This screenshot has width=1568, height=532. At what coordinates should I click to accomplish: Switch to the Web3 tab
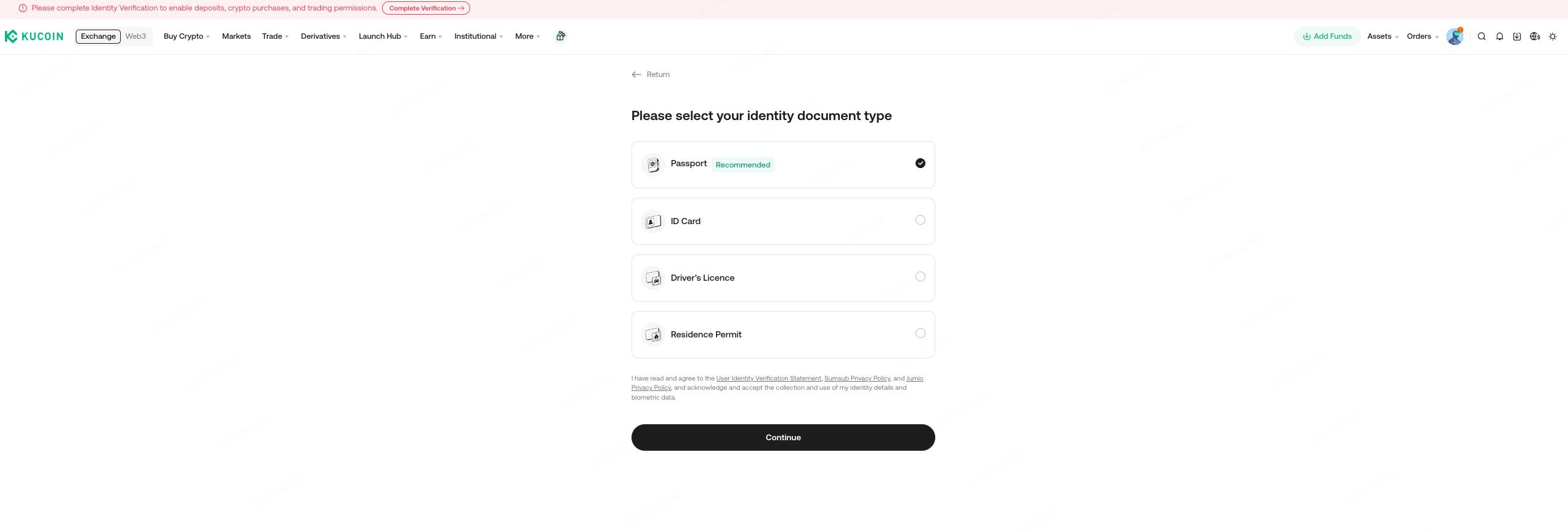pos(136,36)
